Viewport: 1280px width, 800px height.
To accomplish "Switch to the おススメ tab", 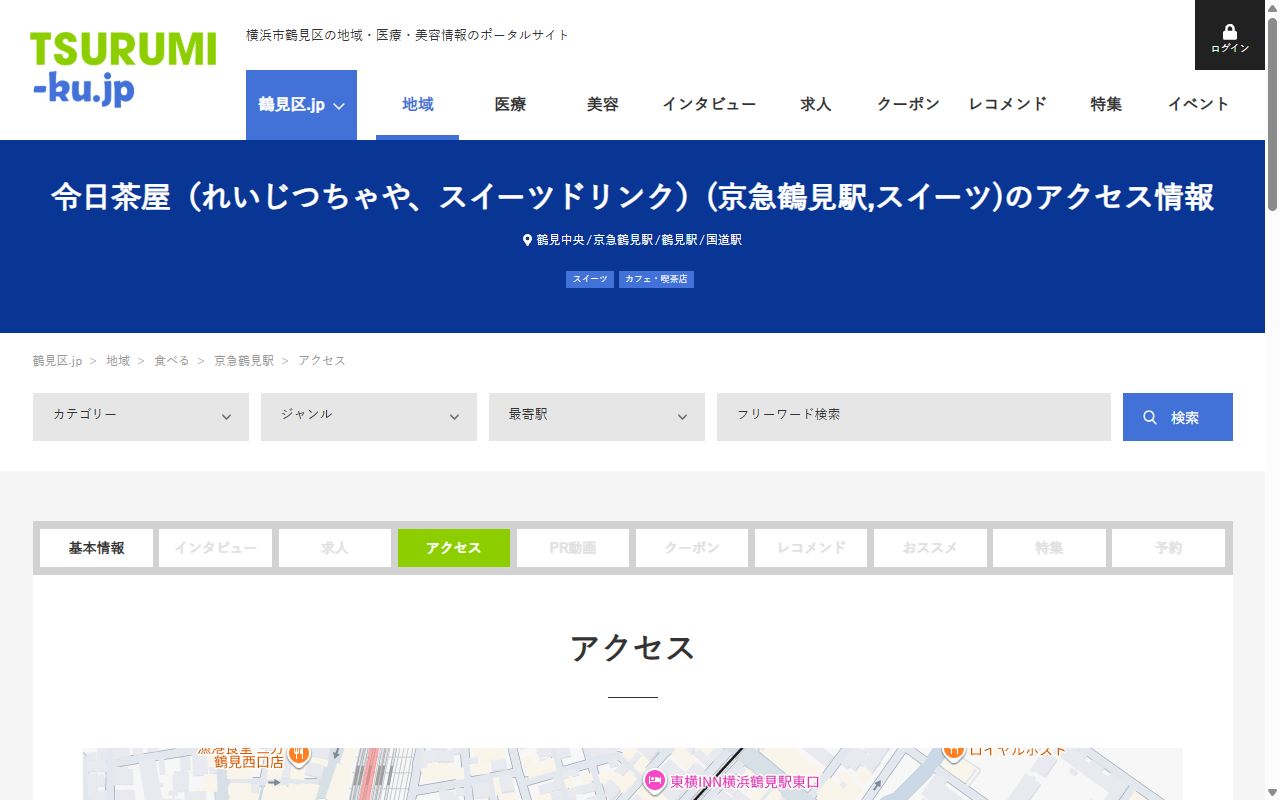I will tap(930, 548).
